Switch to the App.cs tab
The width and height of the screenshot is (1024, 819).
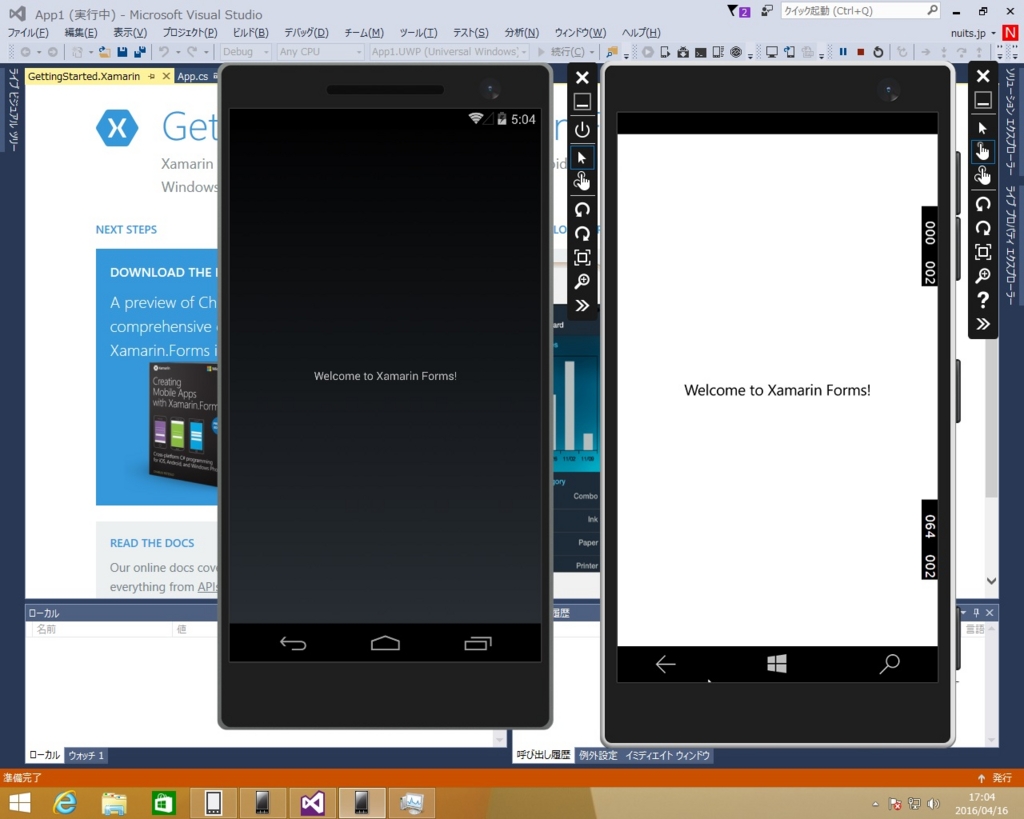tap(193, 76)
